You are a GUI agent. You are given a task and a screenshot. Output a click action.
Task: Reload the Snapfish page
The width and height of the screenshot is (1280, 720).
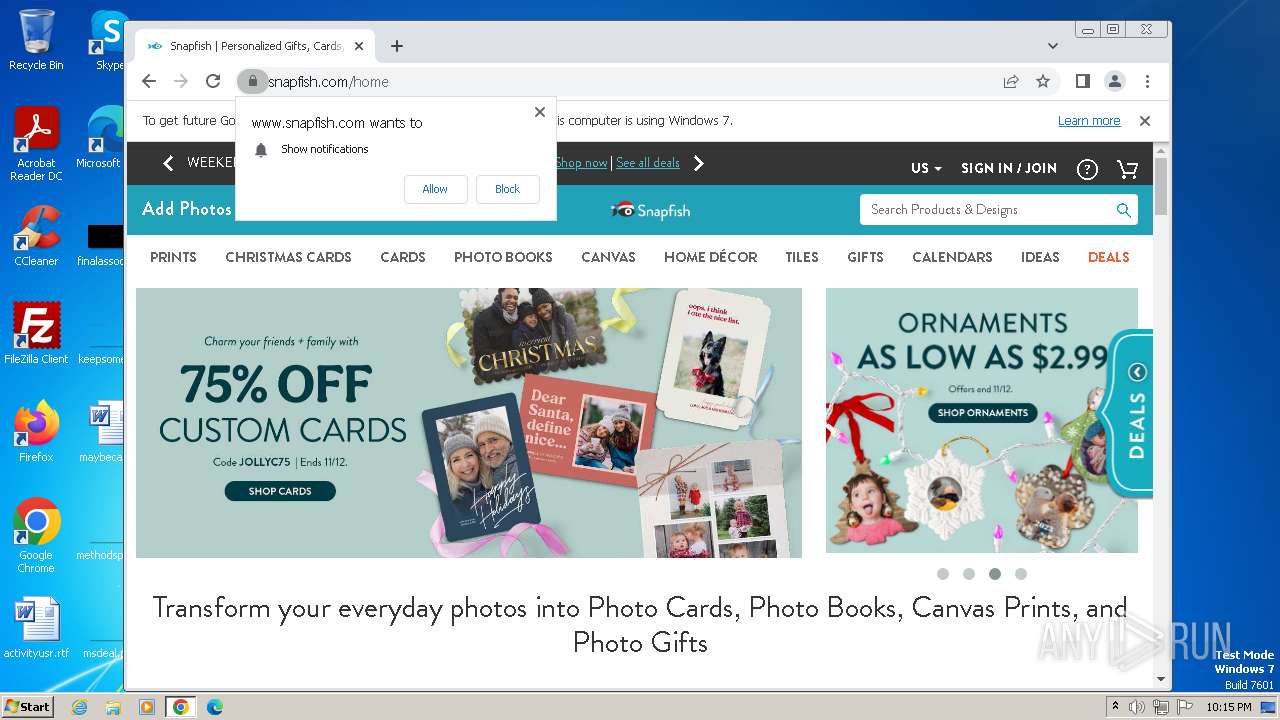(x=213, y=81)
